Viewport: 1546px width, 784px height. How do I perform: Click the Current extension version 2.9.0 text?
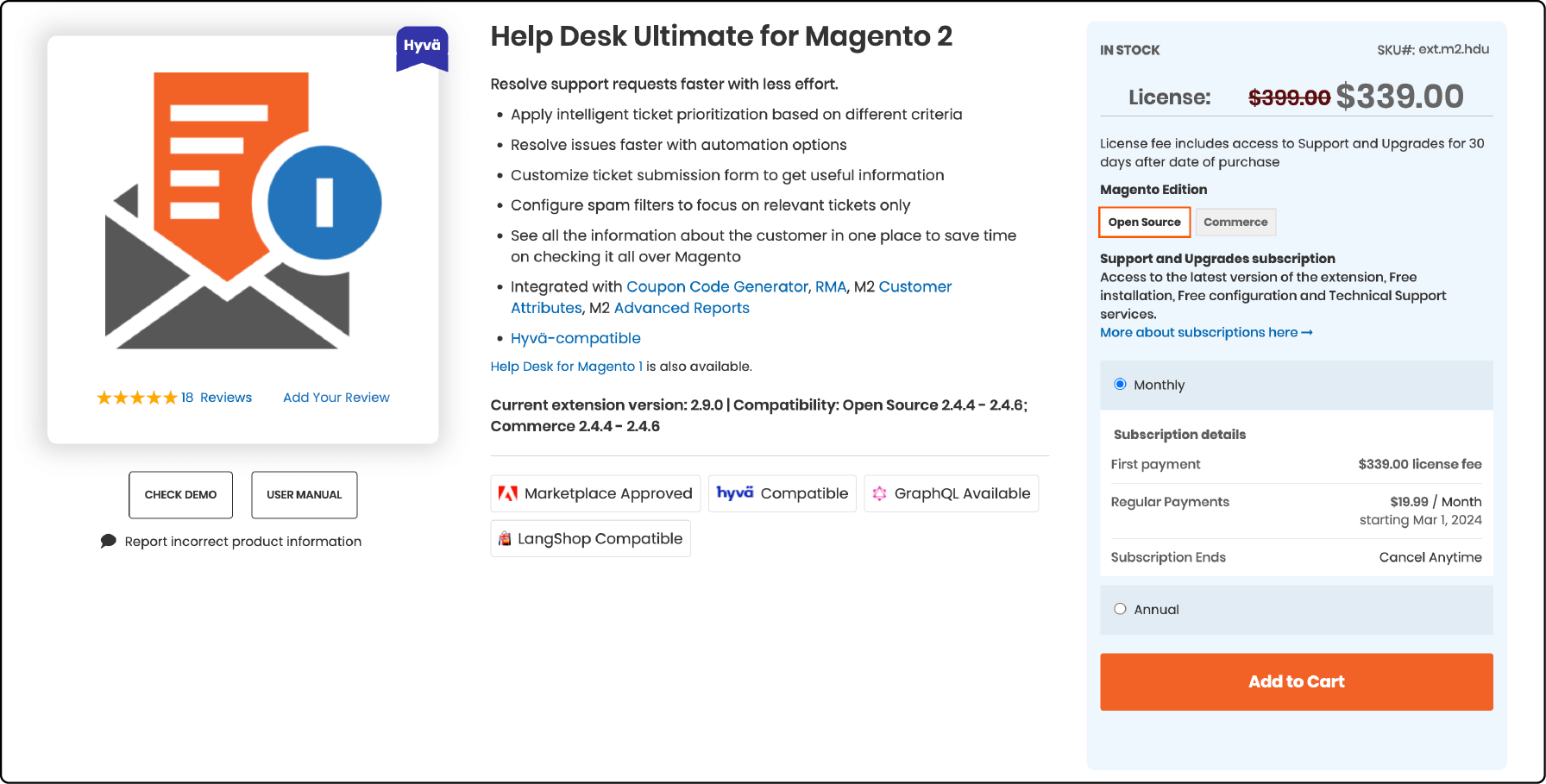click(606, 405)
